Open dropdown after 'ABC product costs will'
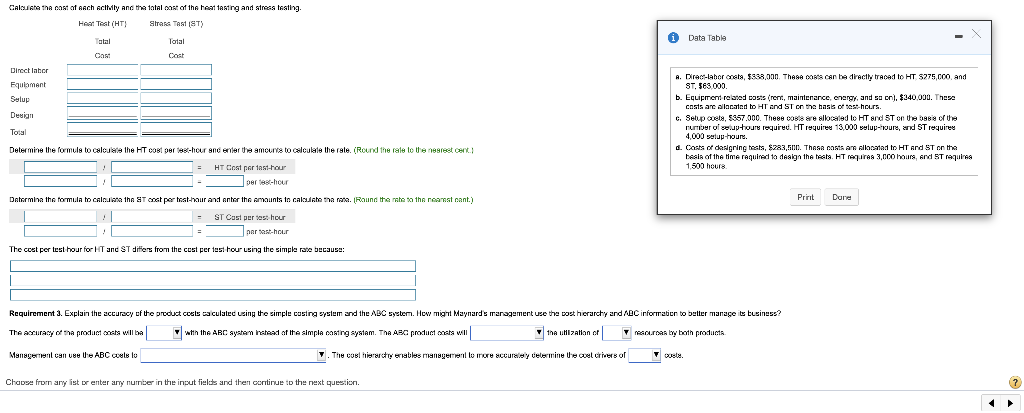The width and height of the screenshot is (1024, 413). click(507, 333)
